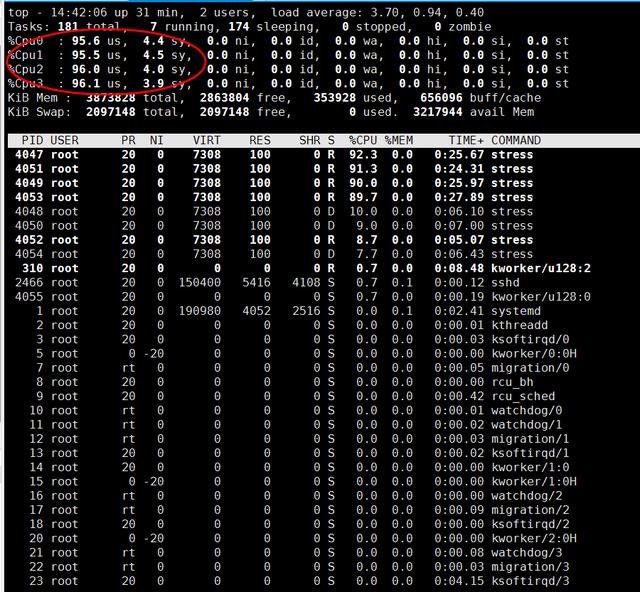This screenshot has height=592, width=640.
Task: Click the rcu_bh command name
Action: pyautogui.click(x=512, y=382)
